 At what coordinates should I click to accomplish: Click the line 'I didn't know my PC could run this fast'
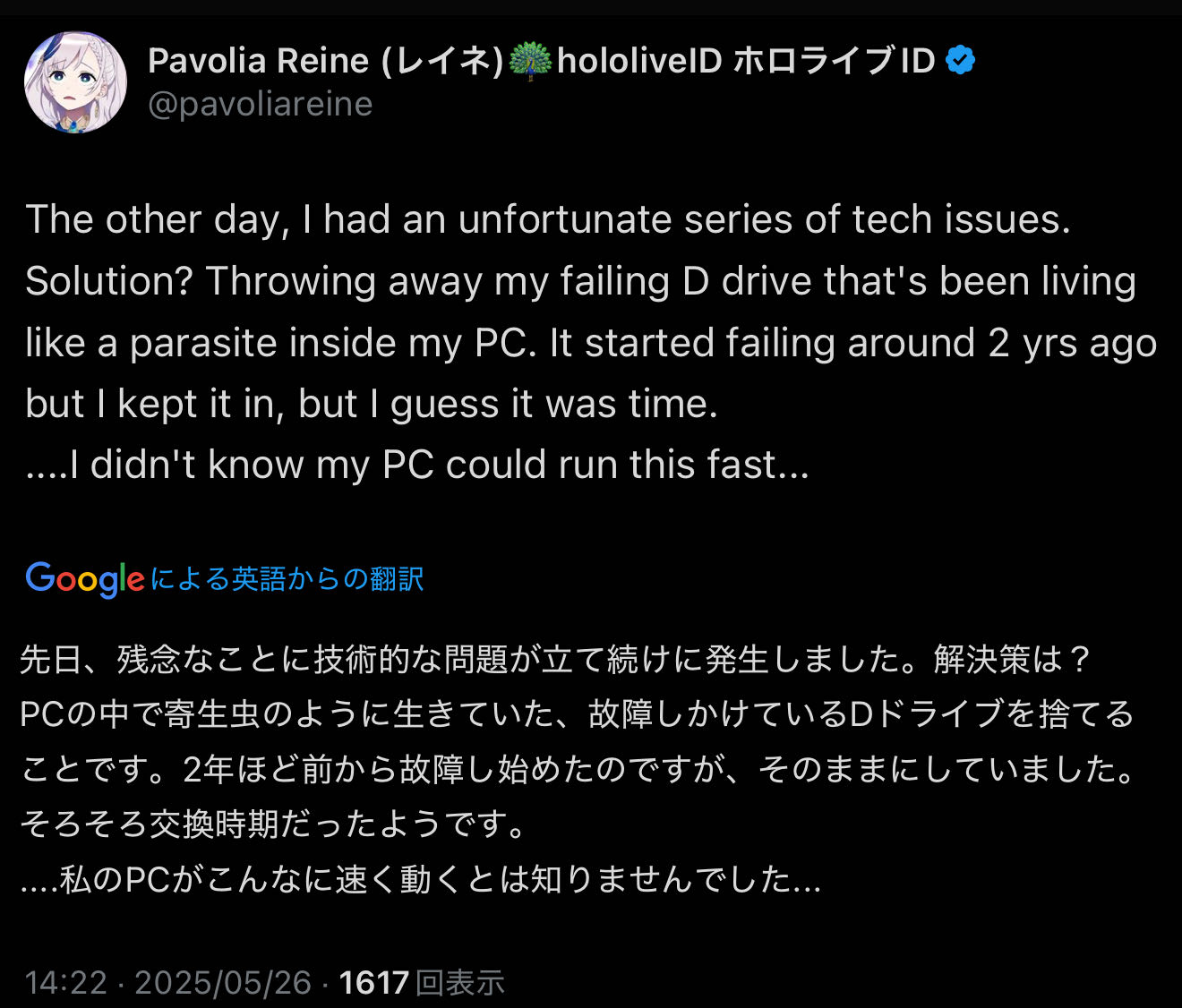tap(417, 465)
